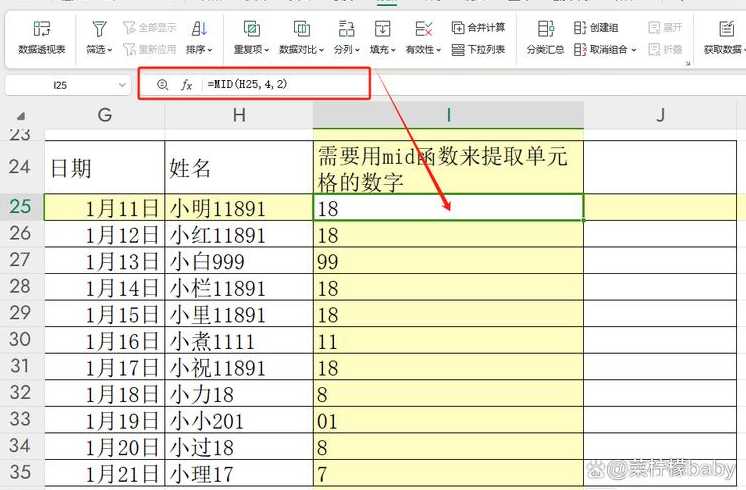Click the magnifier icon beside fx
746x490 pixels.
point(162,85)
